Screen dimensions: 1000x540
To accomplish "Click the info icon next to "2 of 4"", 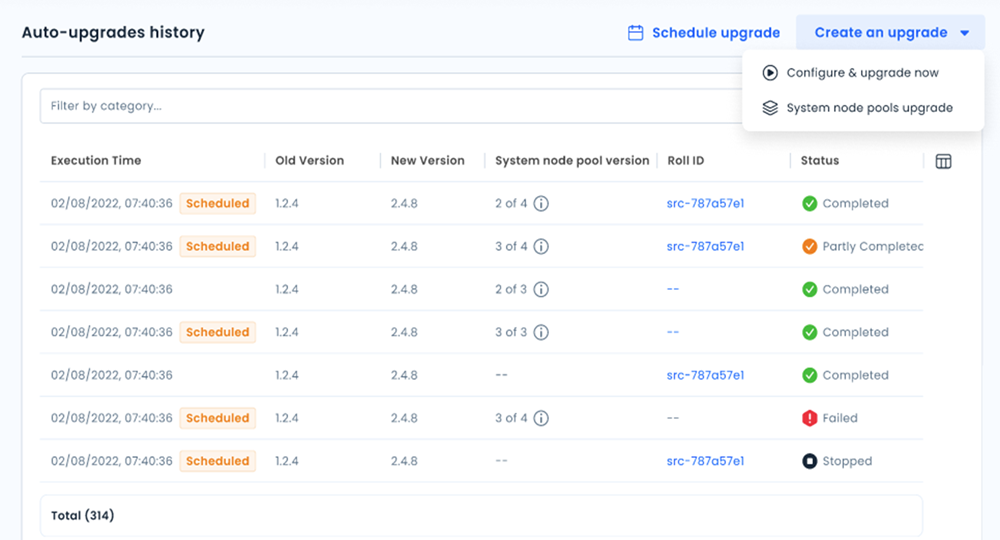I will (541, 204).
